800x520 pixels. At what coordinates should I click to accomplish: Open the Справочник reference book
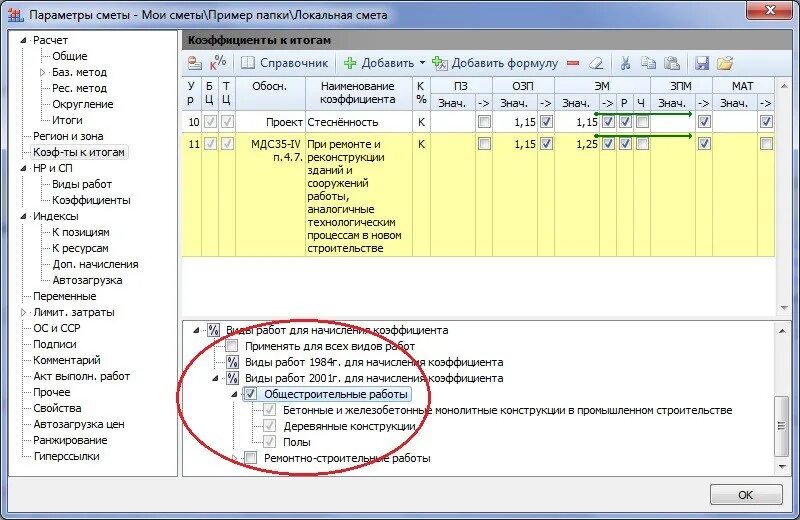click(x=285, y=63)
